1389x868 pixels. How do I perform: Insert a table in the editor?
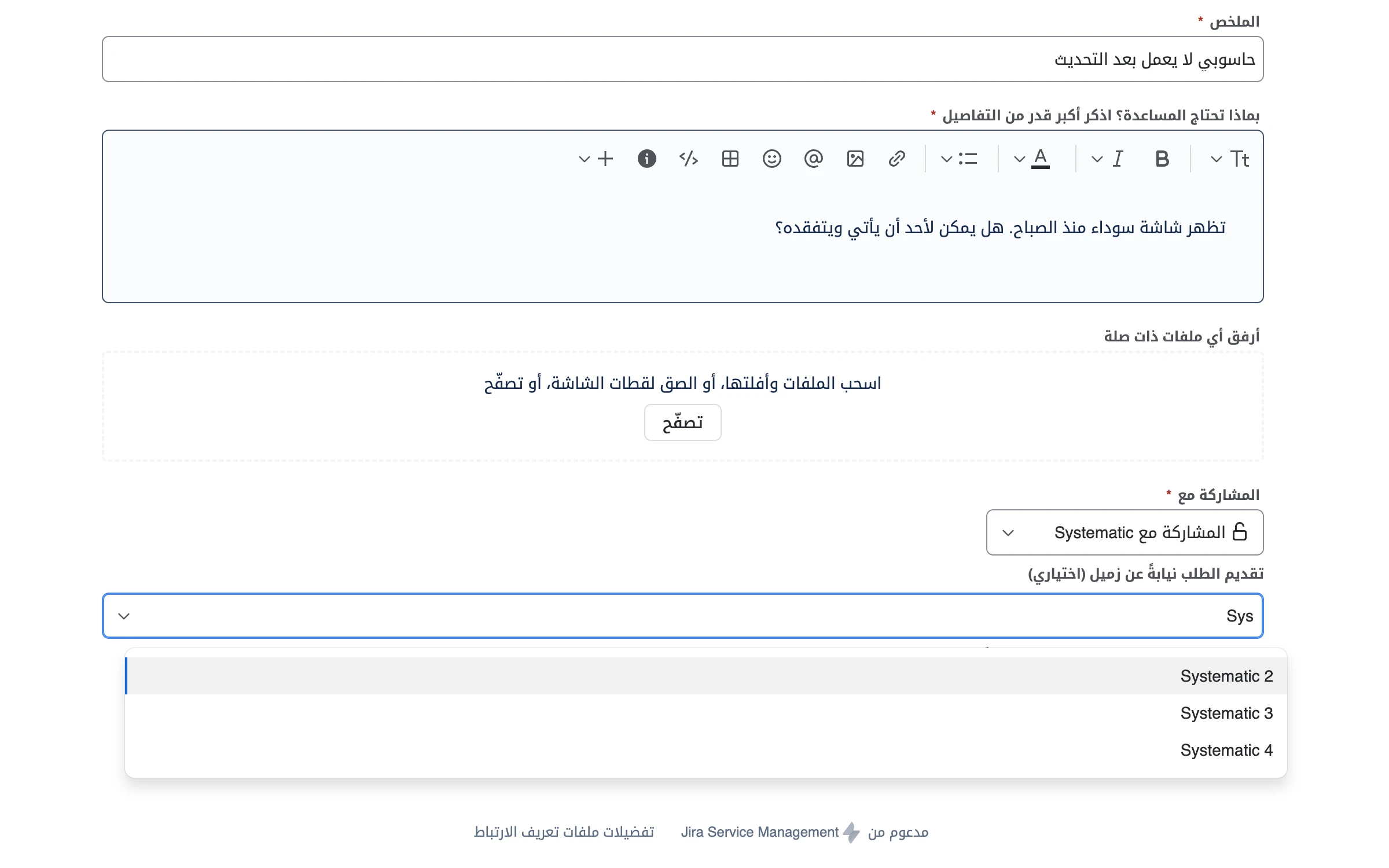tap(730, 159)
